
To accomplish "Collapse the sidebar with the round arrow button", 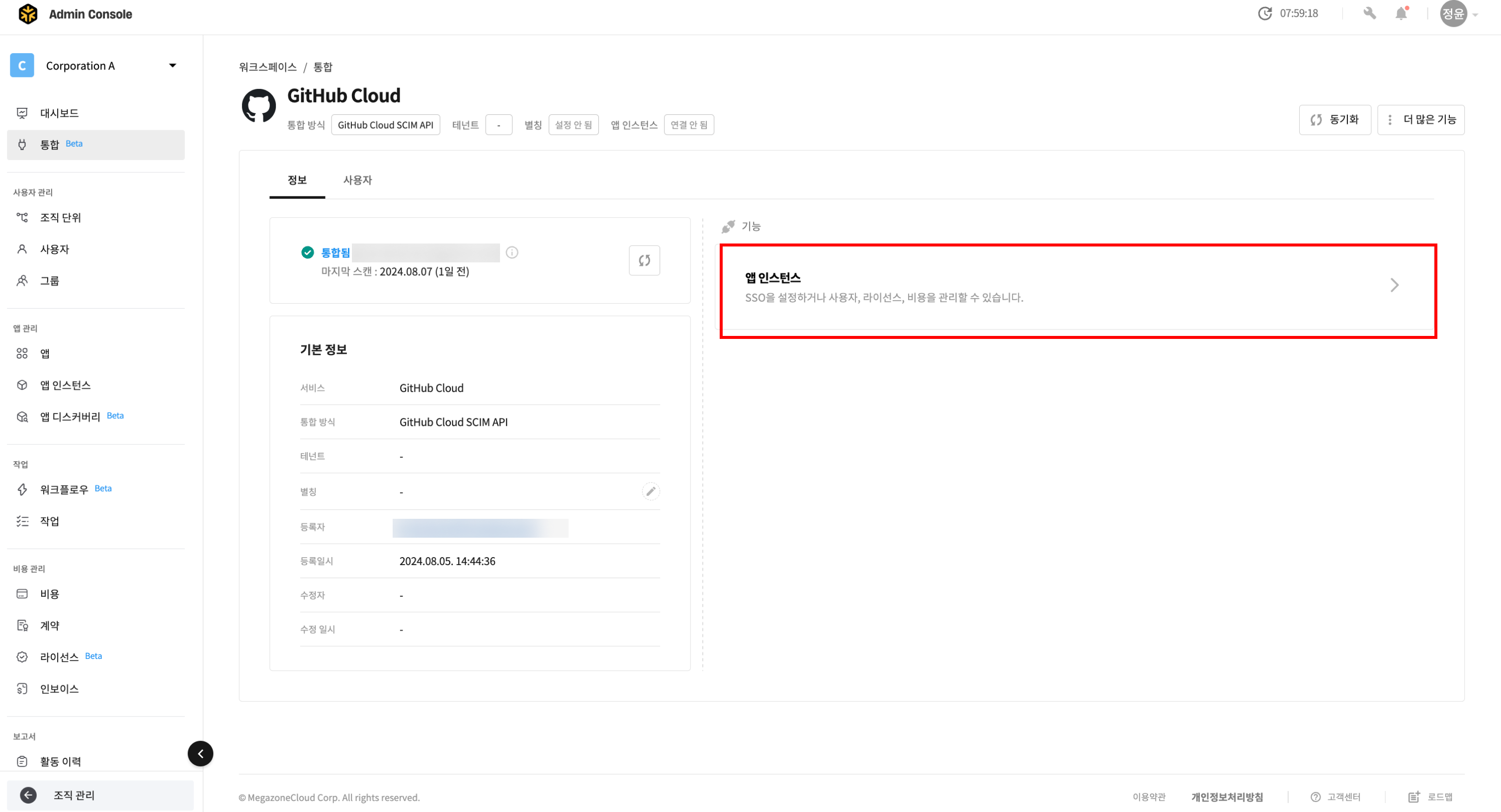I will click(200, 753).
